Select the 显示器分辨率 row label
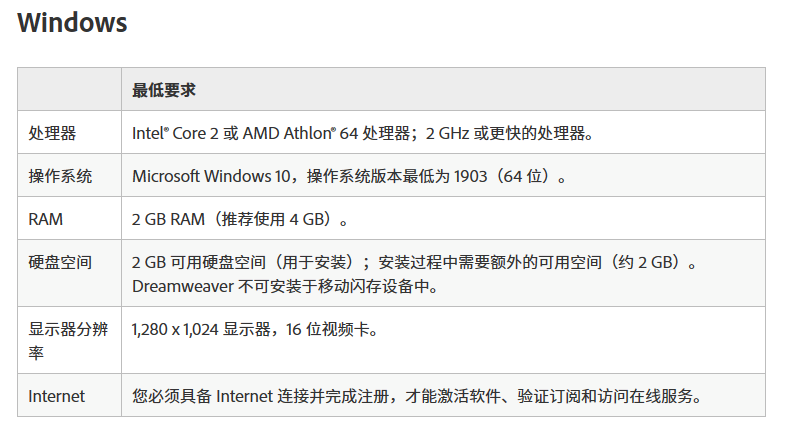The height and width of the screenshot is (425, 788). 68,341
